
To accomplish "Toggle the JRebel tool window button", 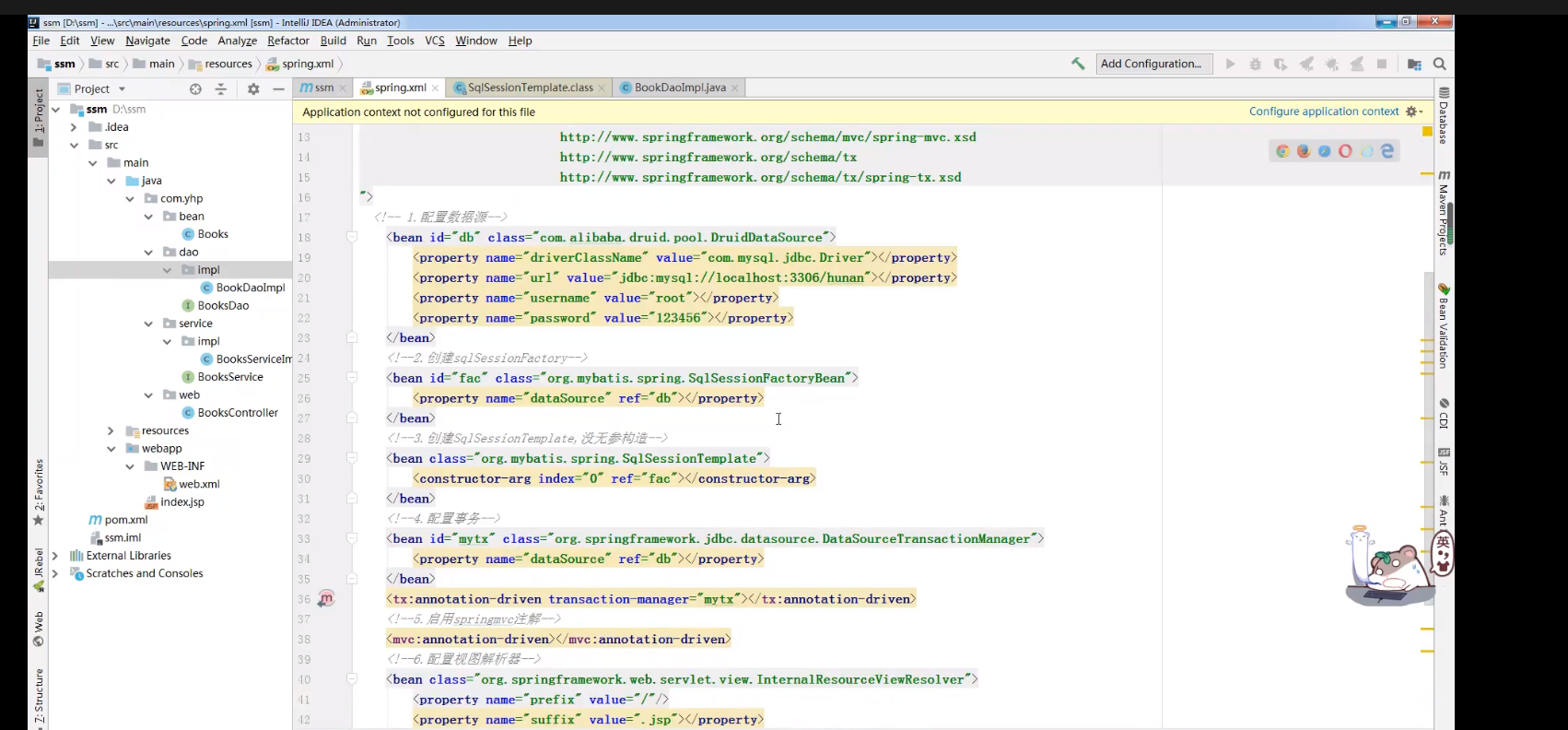I will pos(39,570).
